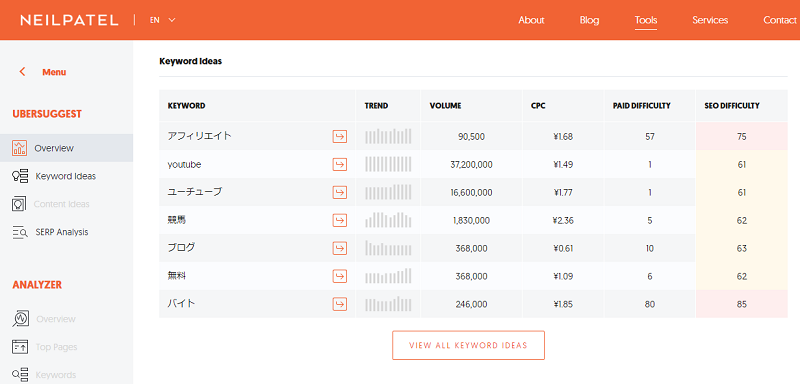Click the Analyzer Top Pages icon
Viewport: 800px width, 384px height.
(19, 347)
